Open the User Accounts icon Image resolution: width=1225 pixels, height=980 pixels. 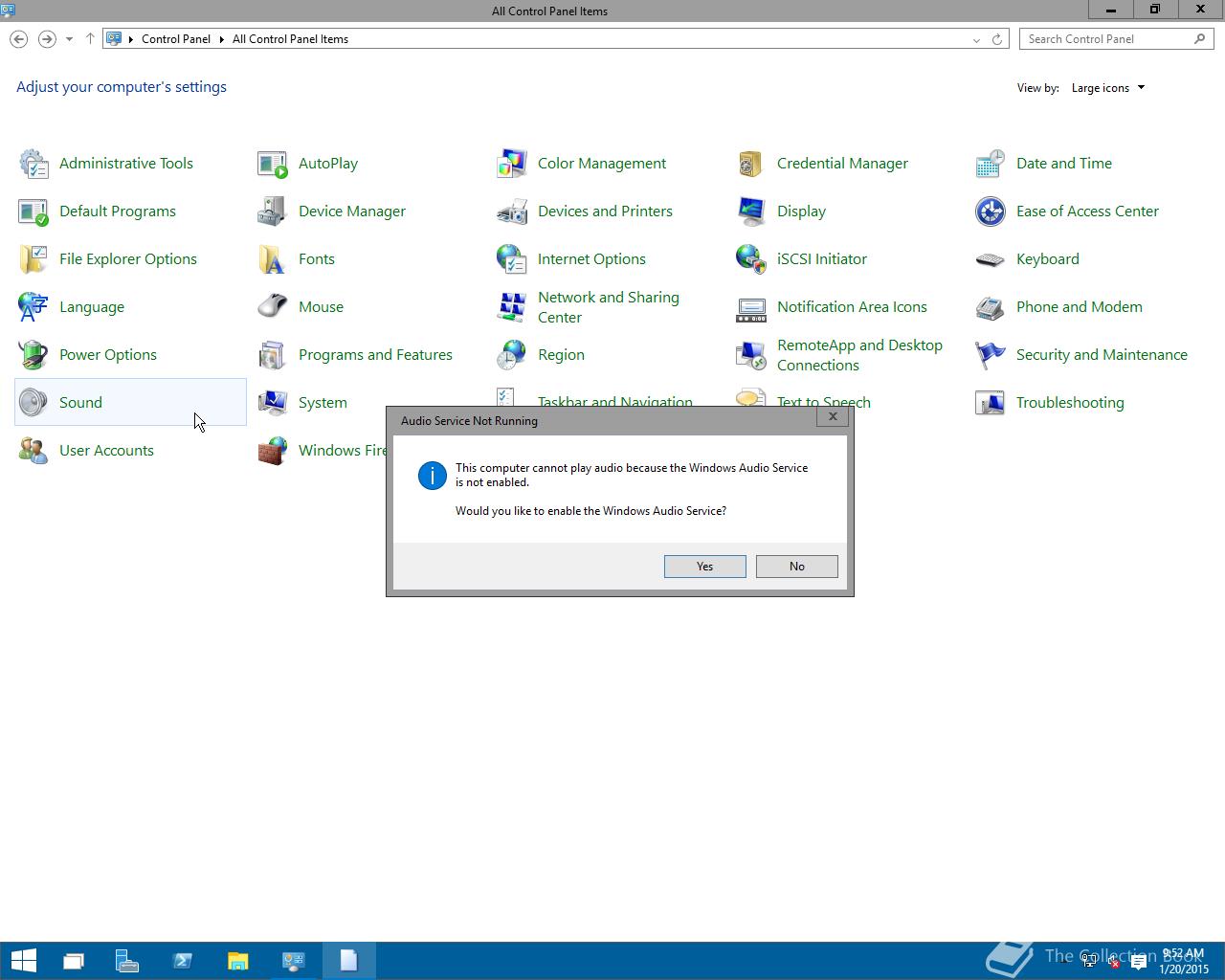tap(33, 451)
